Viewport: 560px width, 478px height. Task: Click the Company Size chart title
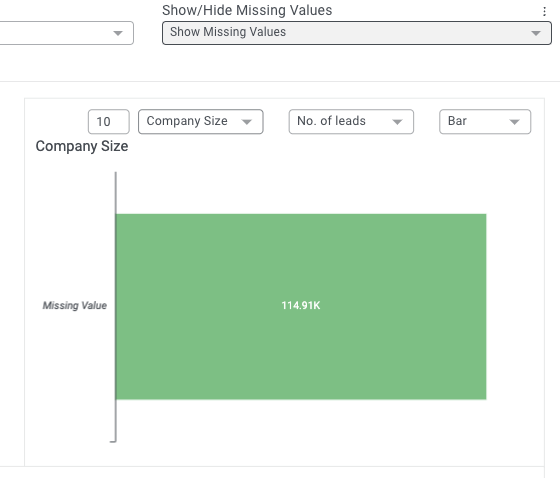82,146
